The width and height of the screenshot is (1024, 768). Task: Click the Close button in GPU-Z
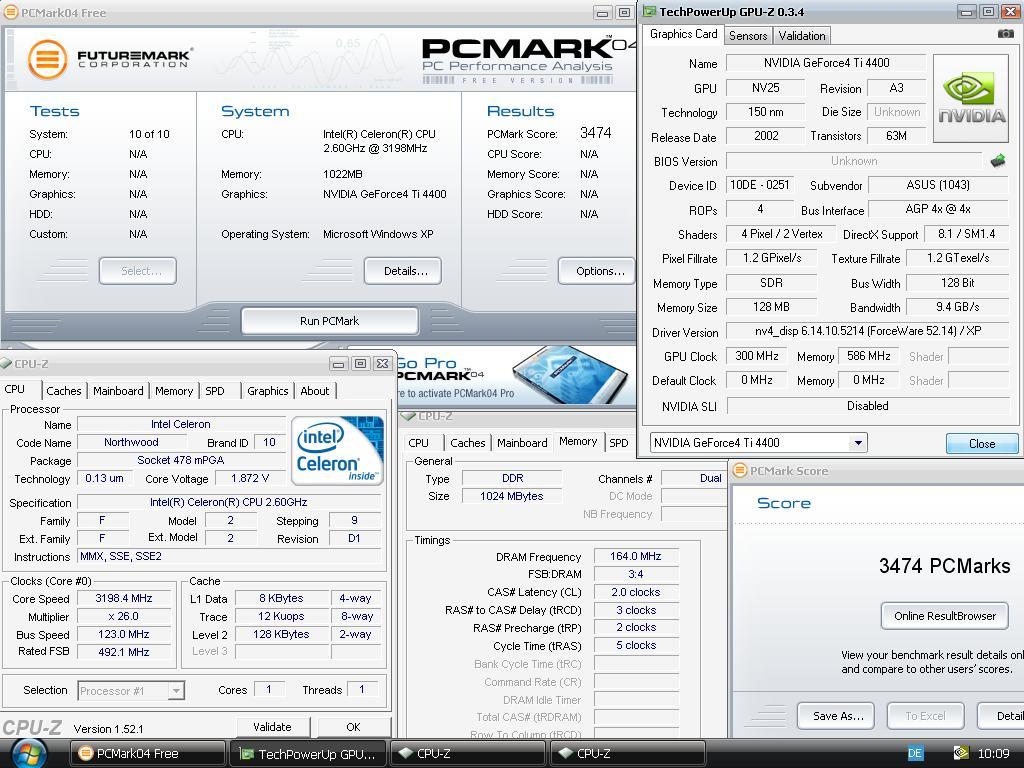(x=982, y=443)
